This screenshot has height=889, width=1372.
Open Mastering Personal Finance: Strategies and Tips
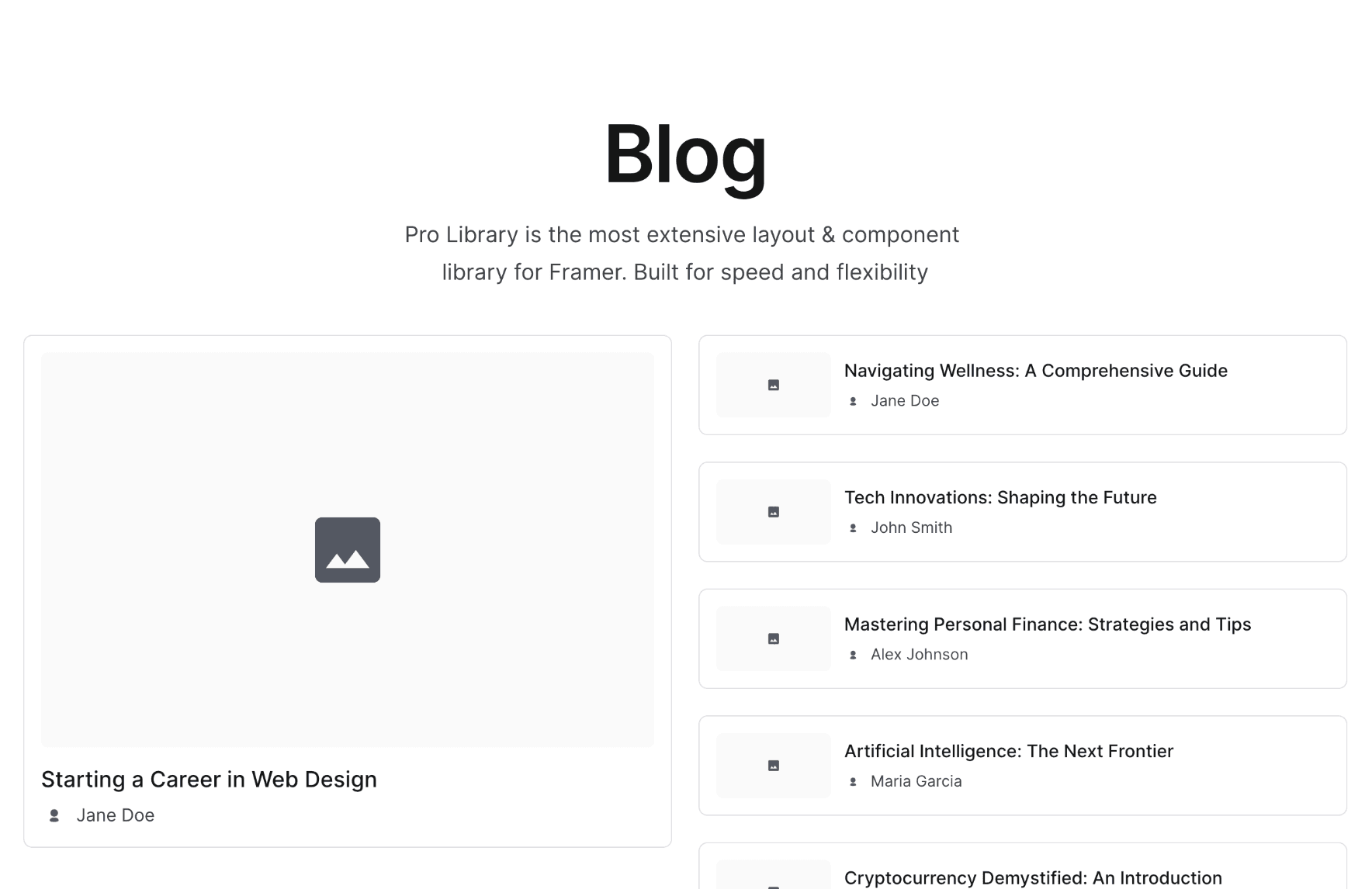pyautogui.click(x=1048, y=624)
